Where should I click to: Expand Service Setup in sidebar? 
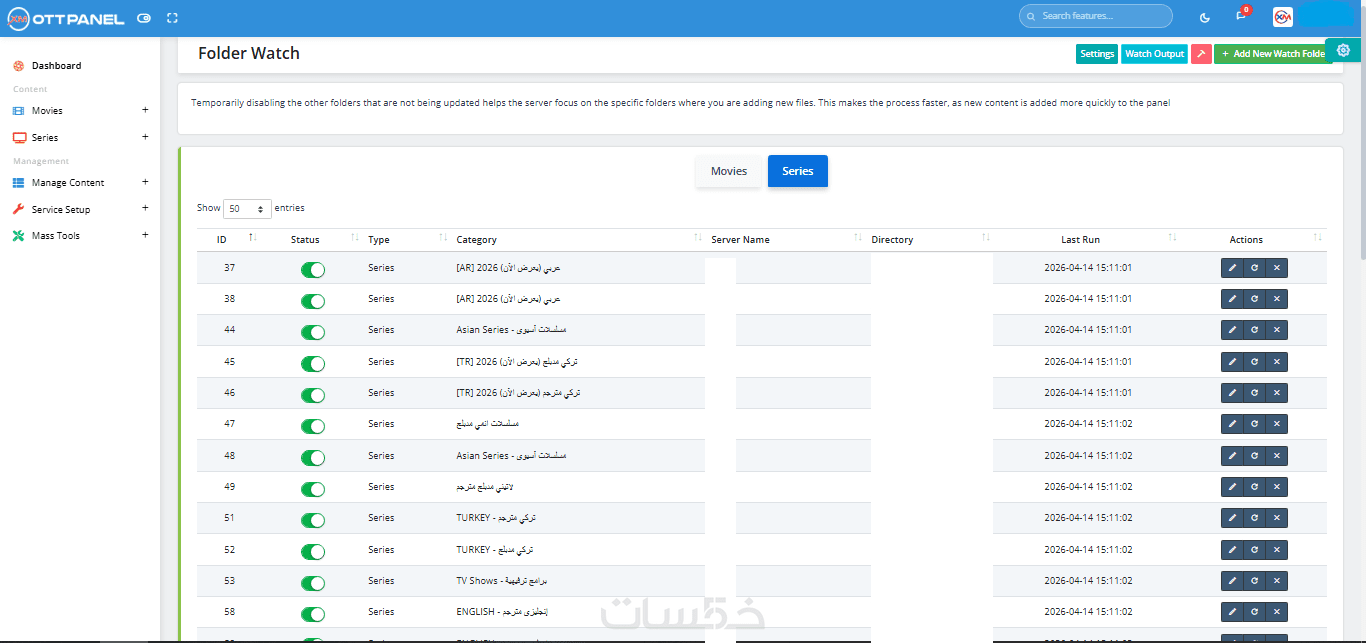[x=80, y=210]
